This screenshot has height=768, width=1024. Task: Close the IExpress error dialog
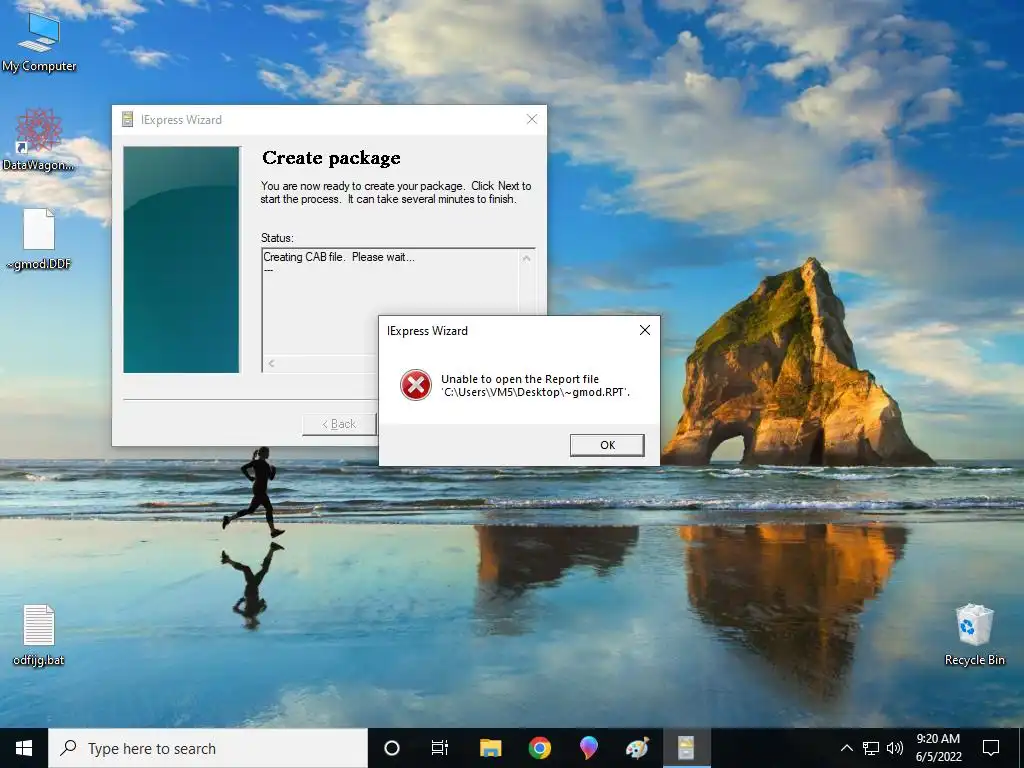[645, 330]
